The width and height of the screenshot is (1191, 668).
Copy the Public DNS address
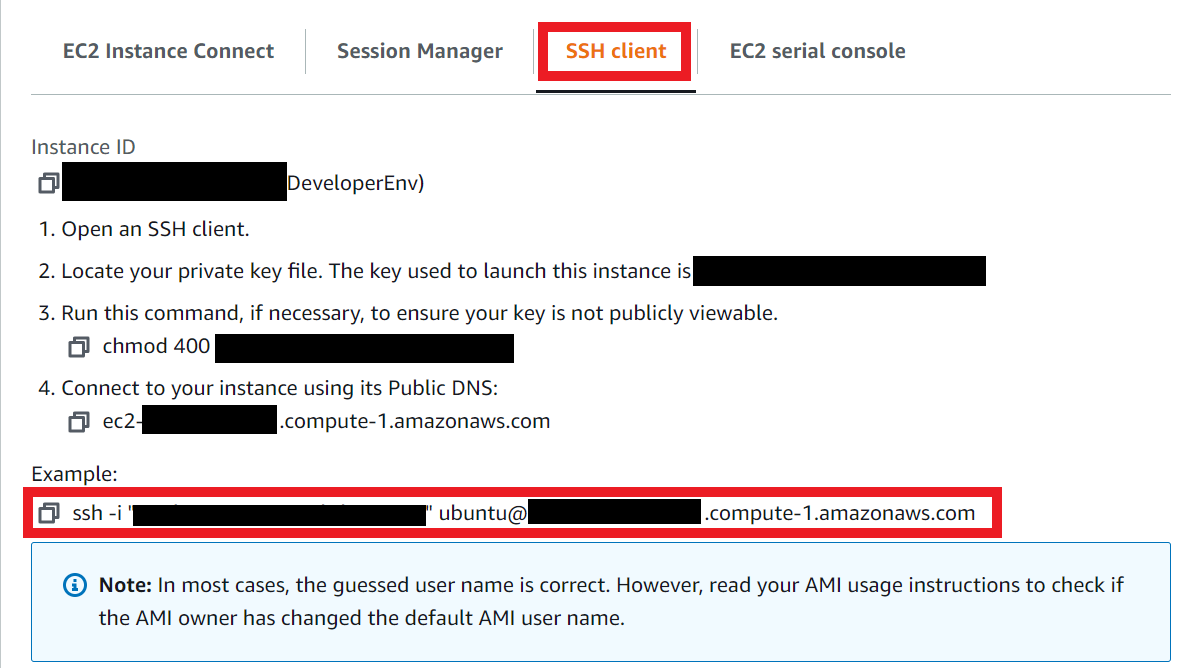click(79, 422)
